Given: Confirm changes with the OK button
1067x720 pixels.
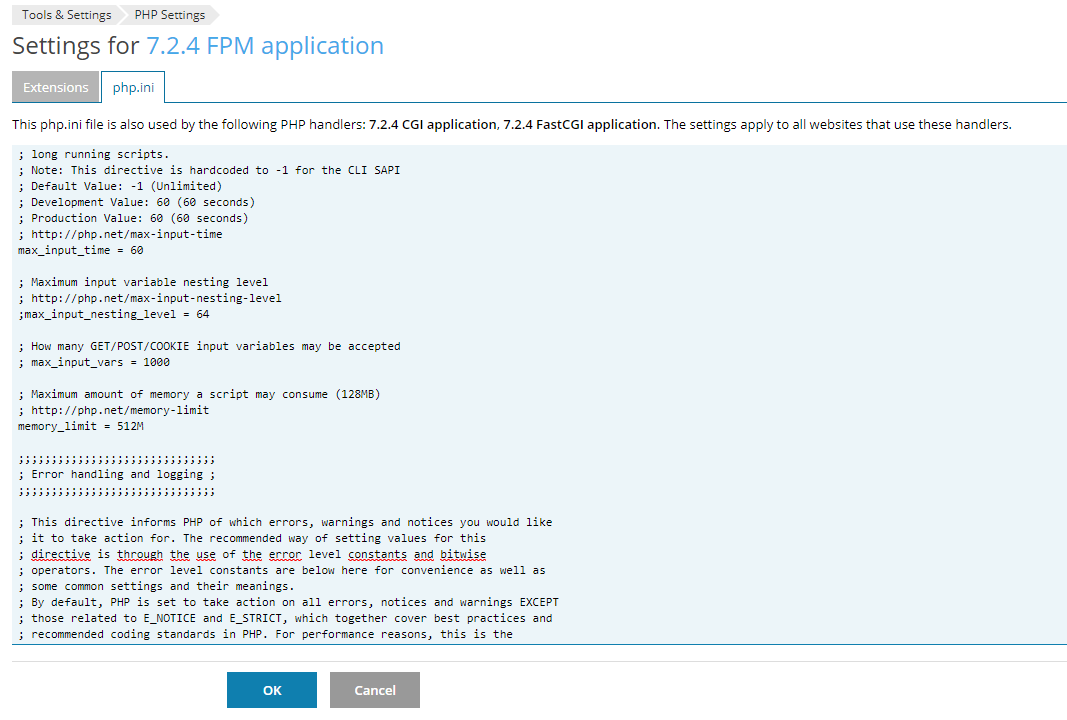Looking at the screenshot, I should [x=272, y=690].
